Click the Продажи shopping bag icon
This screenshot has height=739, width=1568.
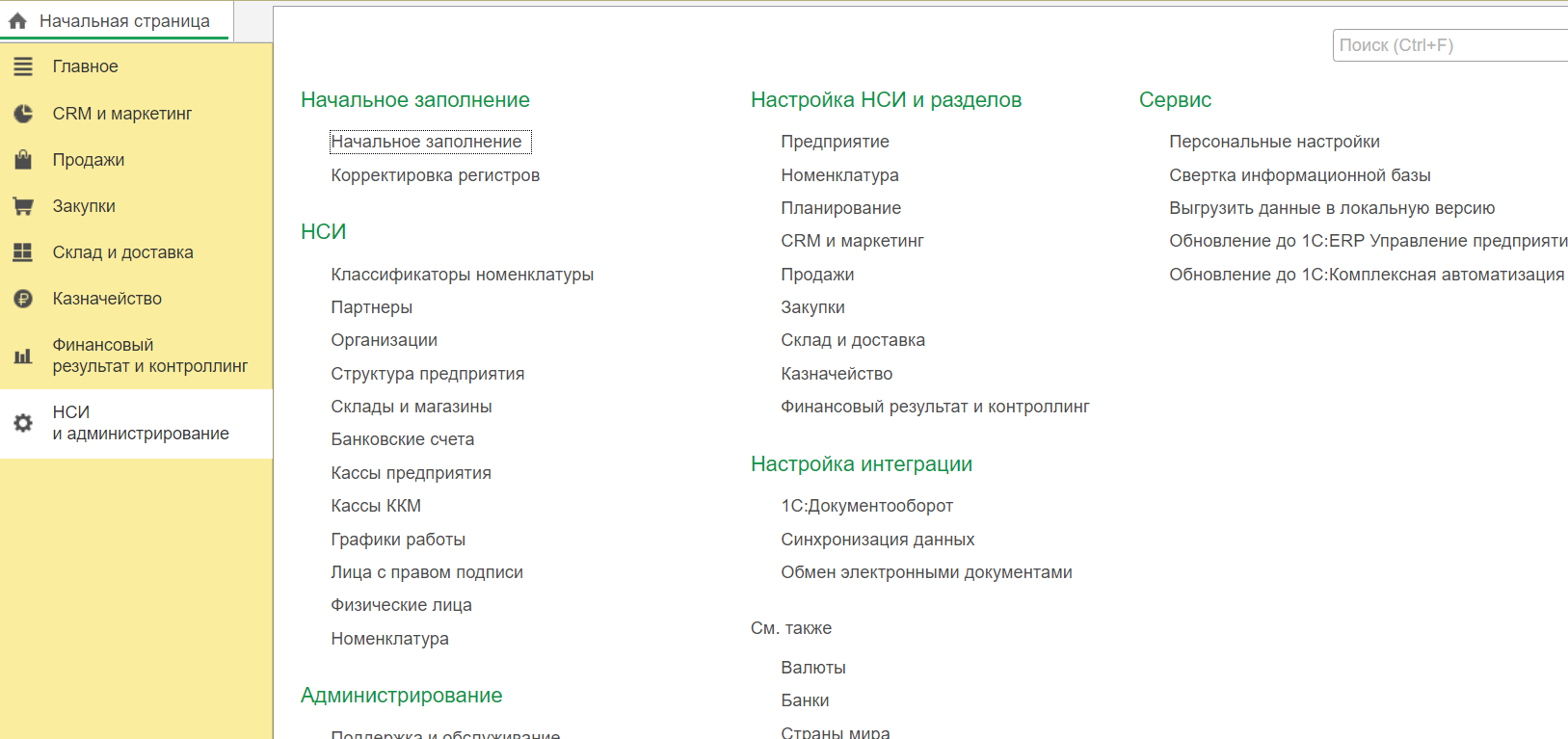[23, 160]
